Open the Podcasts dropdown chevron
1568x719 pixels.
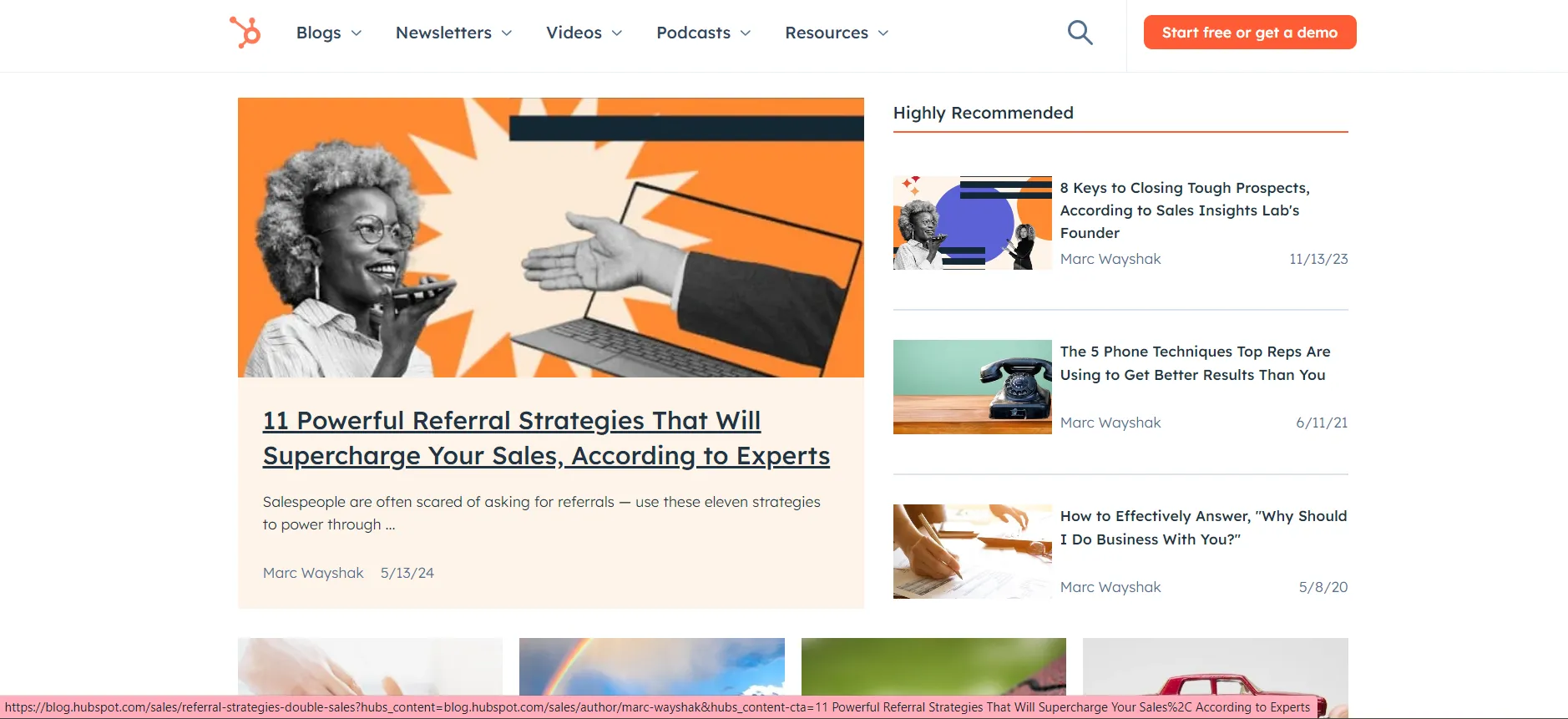pos(746,33)
